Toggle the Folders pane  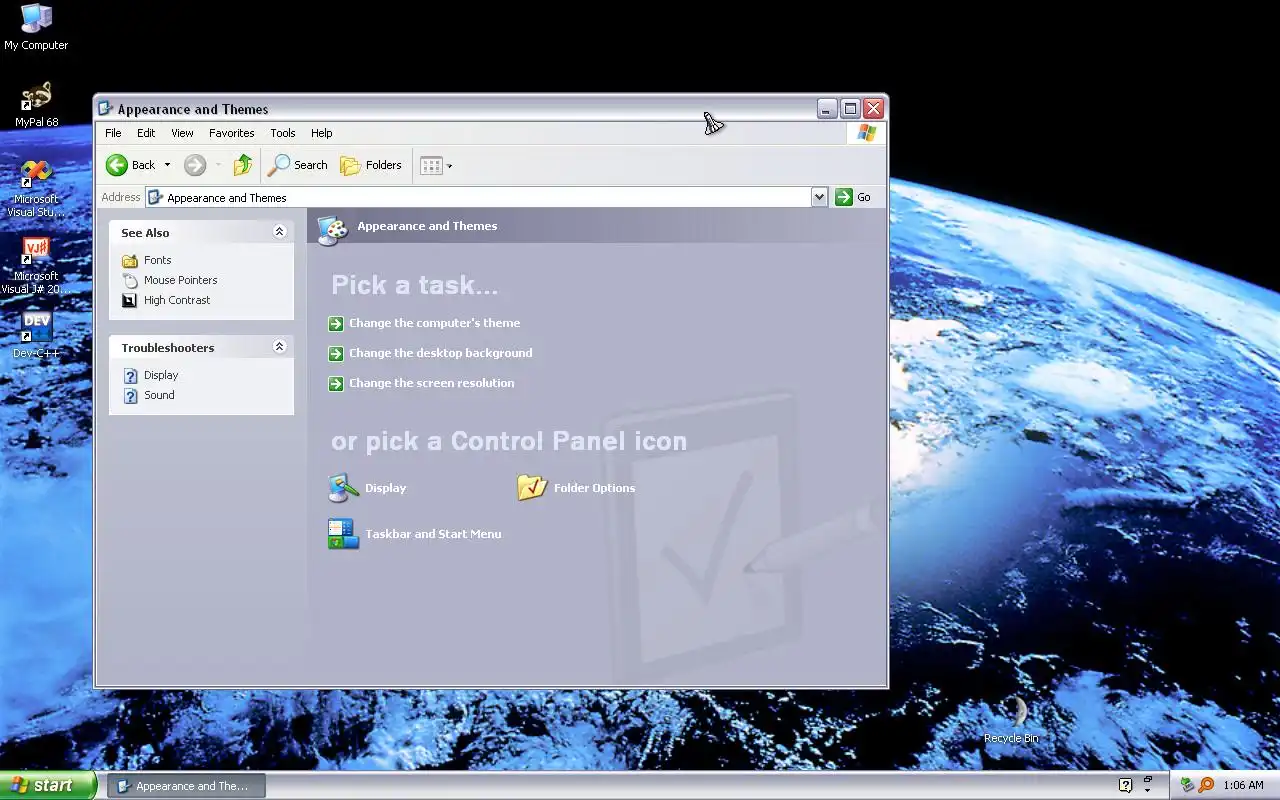coord(371,165)
